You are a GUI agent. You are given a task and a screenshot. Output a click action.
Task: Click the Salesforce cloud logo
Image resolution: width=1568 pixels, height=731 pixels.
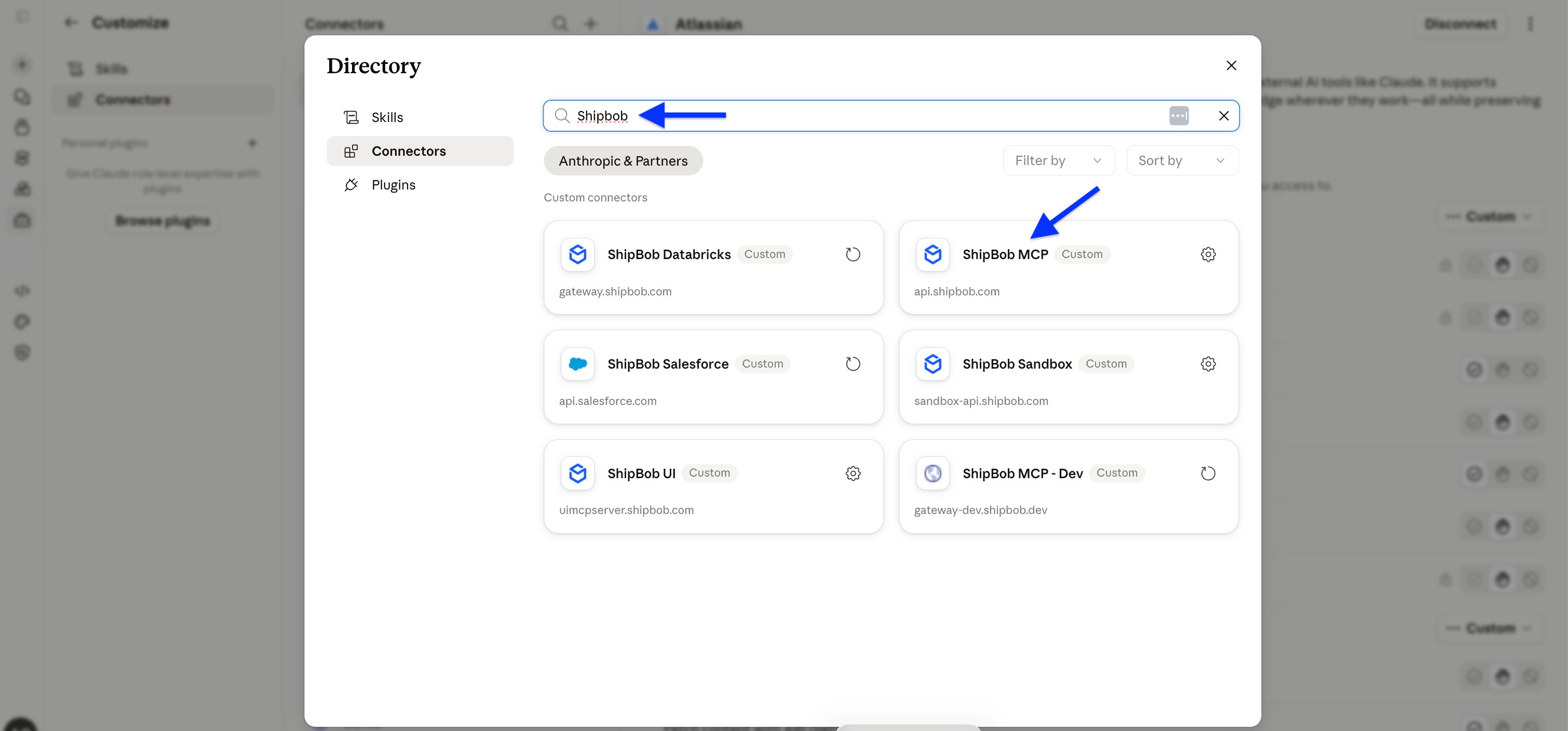click(x=577, y=364)
